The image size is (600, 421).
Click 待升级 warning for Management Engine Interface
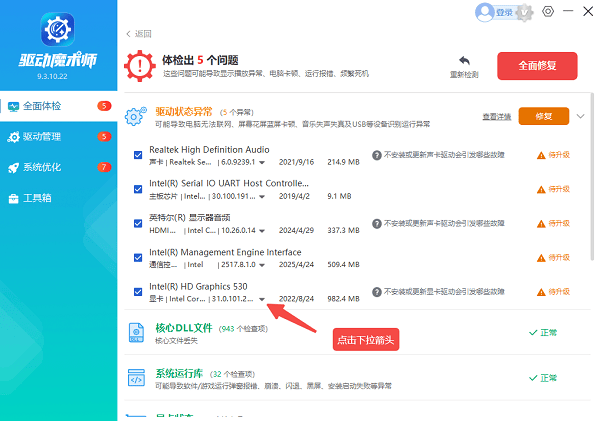pyautogui.click(x=553, y=258)
